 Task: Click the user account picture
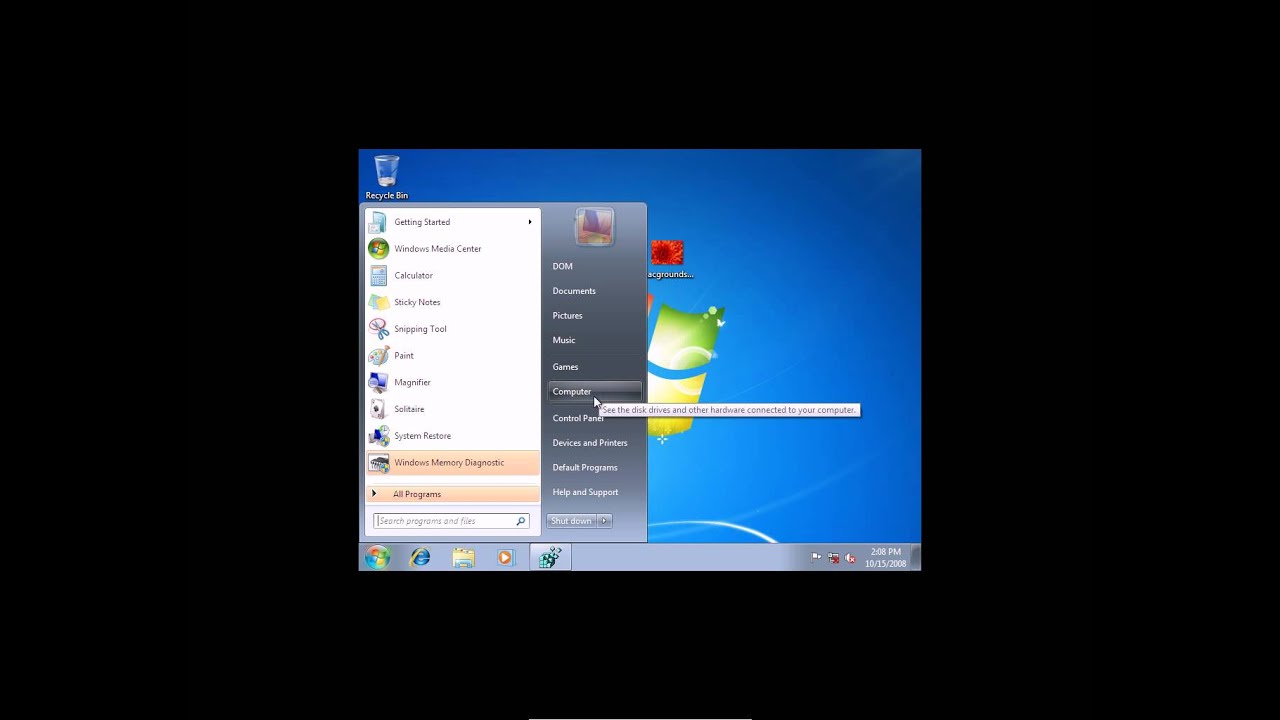(594, 227)
